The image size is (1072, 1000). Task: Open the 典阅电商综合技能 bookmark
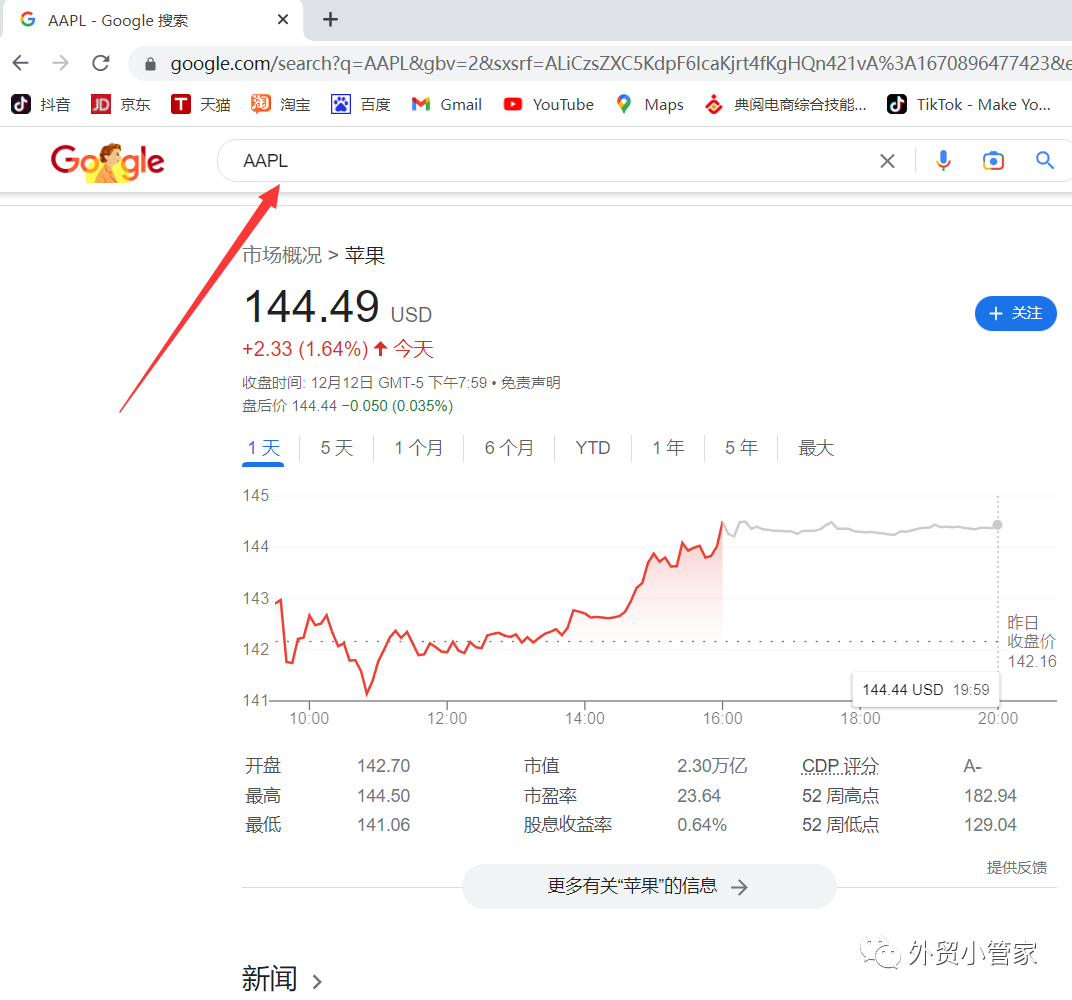click(786, 104)
